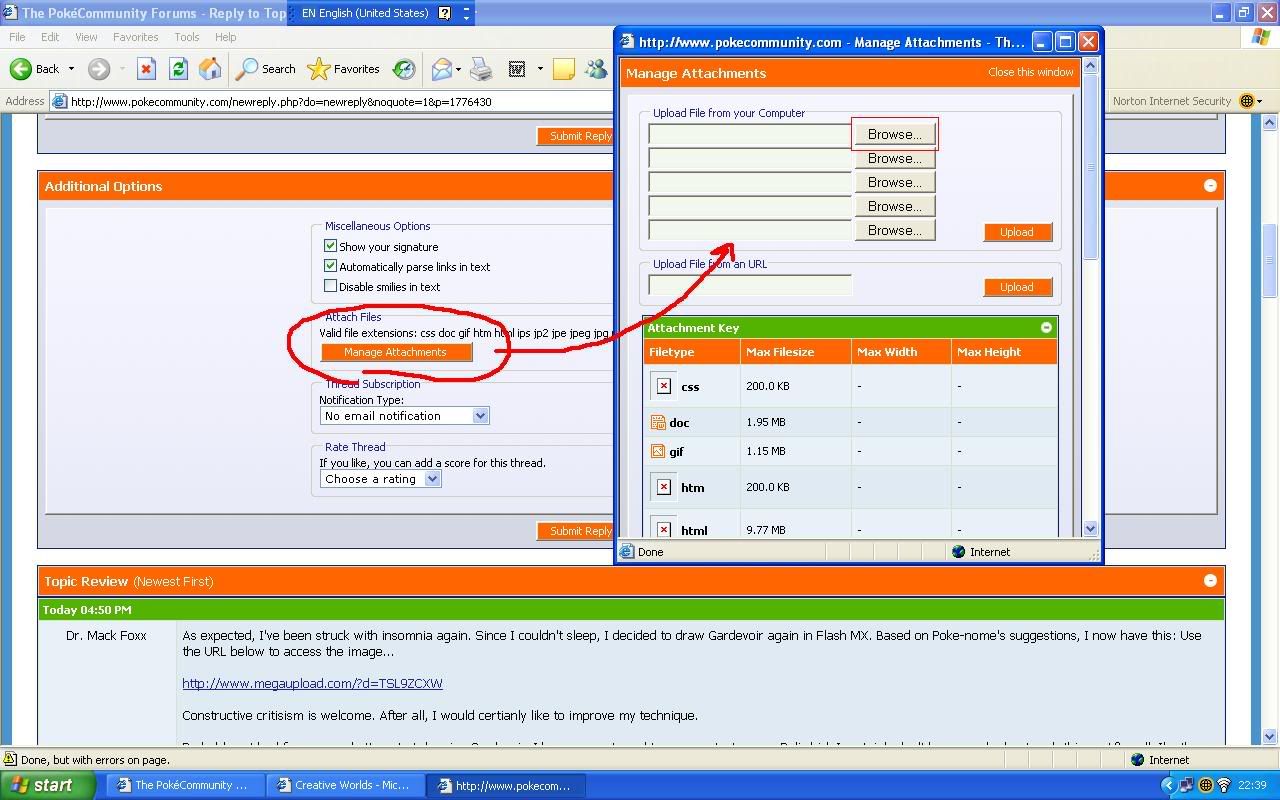Image resolution: width=1280 pixels, height=800 pixels.
Task: Go to Home page via house icon
Action: (x=210, y=69)
